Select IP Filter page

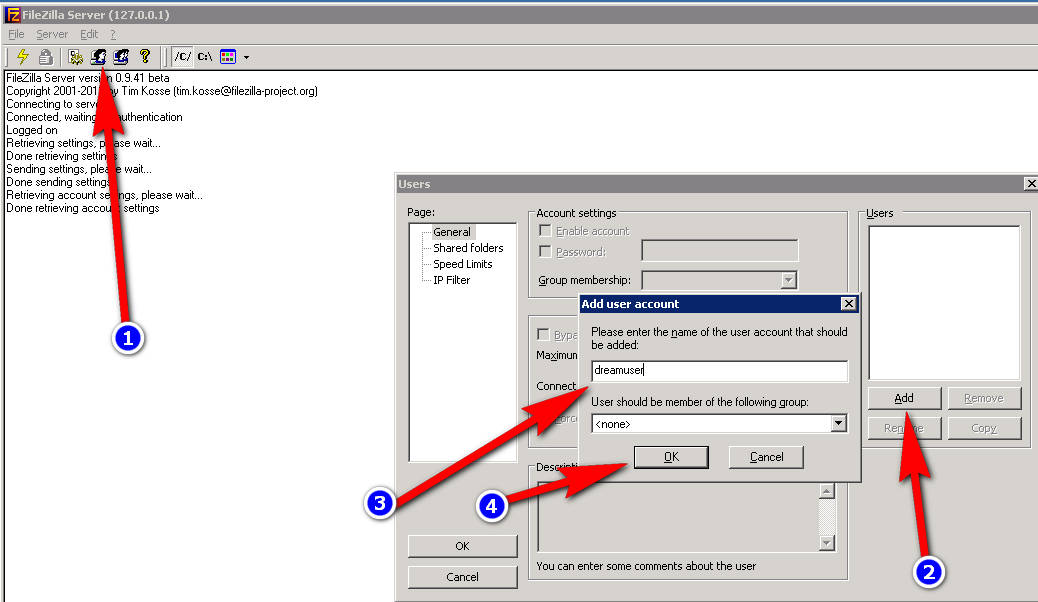451,280
